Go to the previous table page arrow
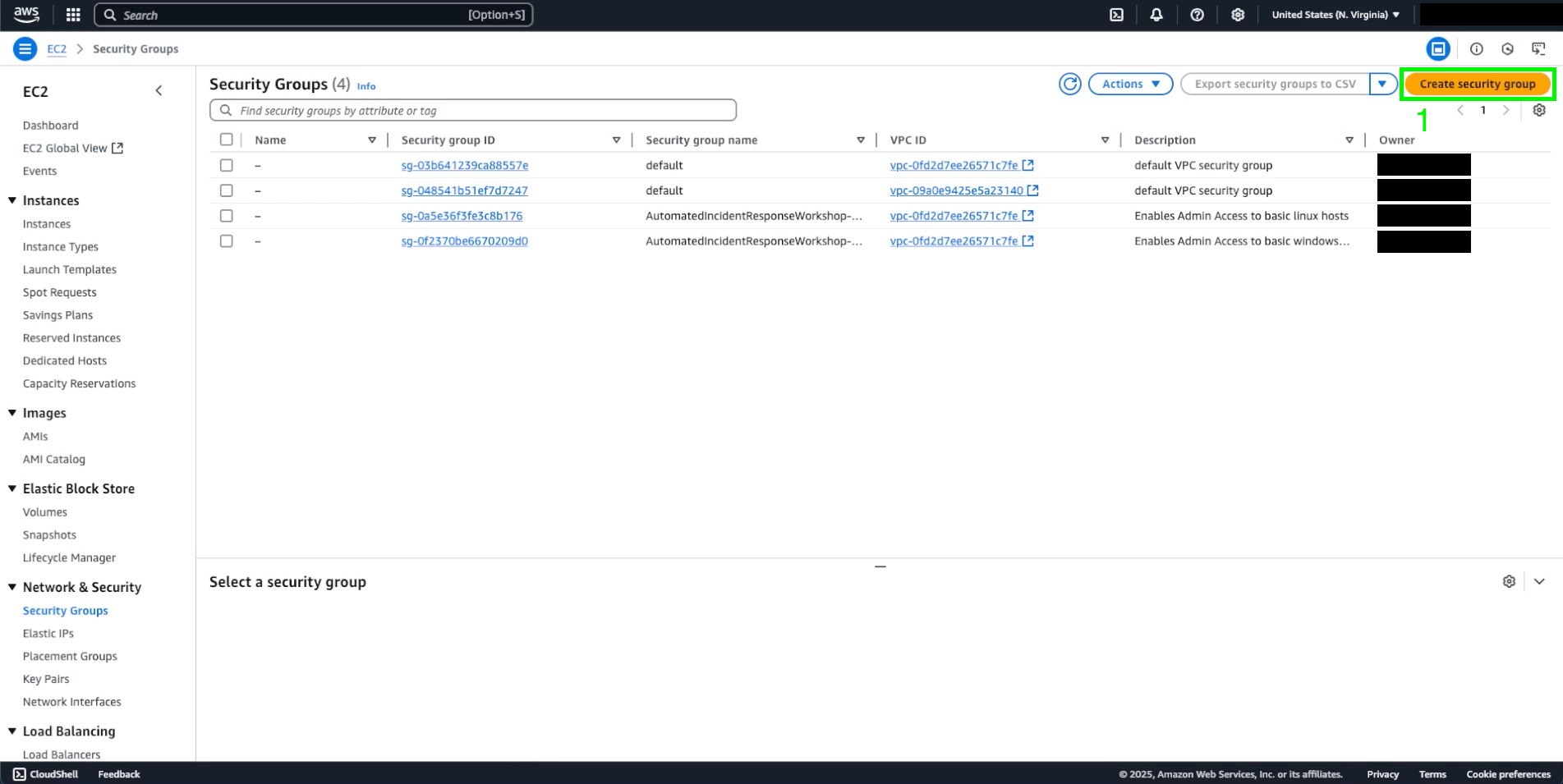The width and height of the screenshot is (1563, 784). click(x=1460, y=110)
